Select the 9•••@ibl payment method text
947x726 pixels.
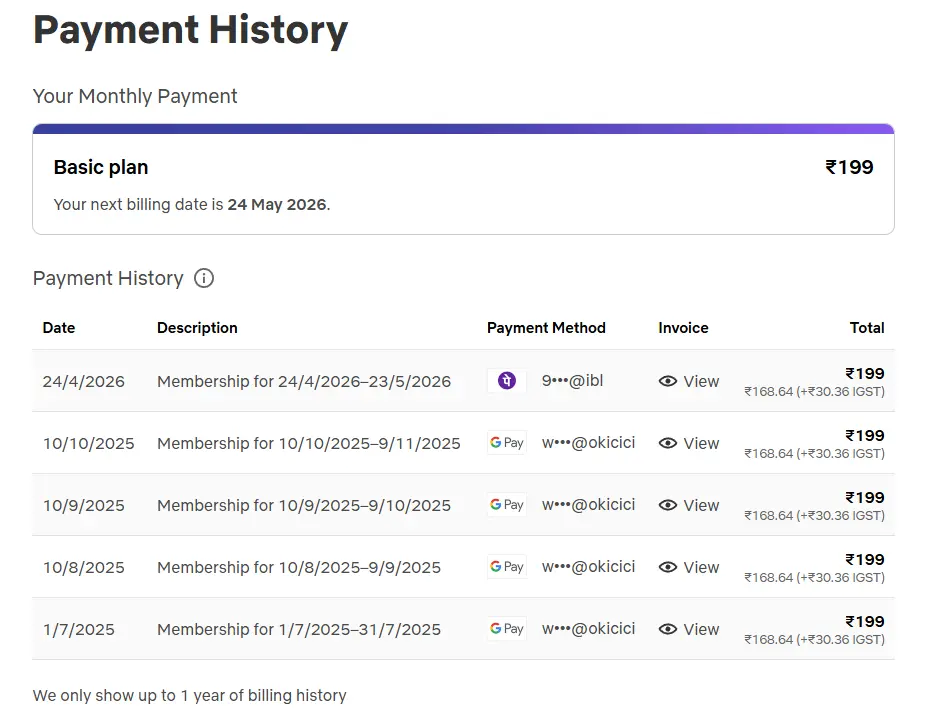click(572, 381)
